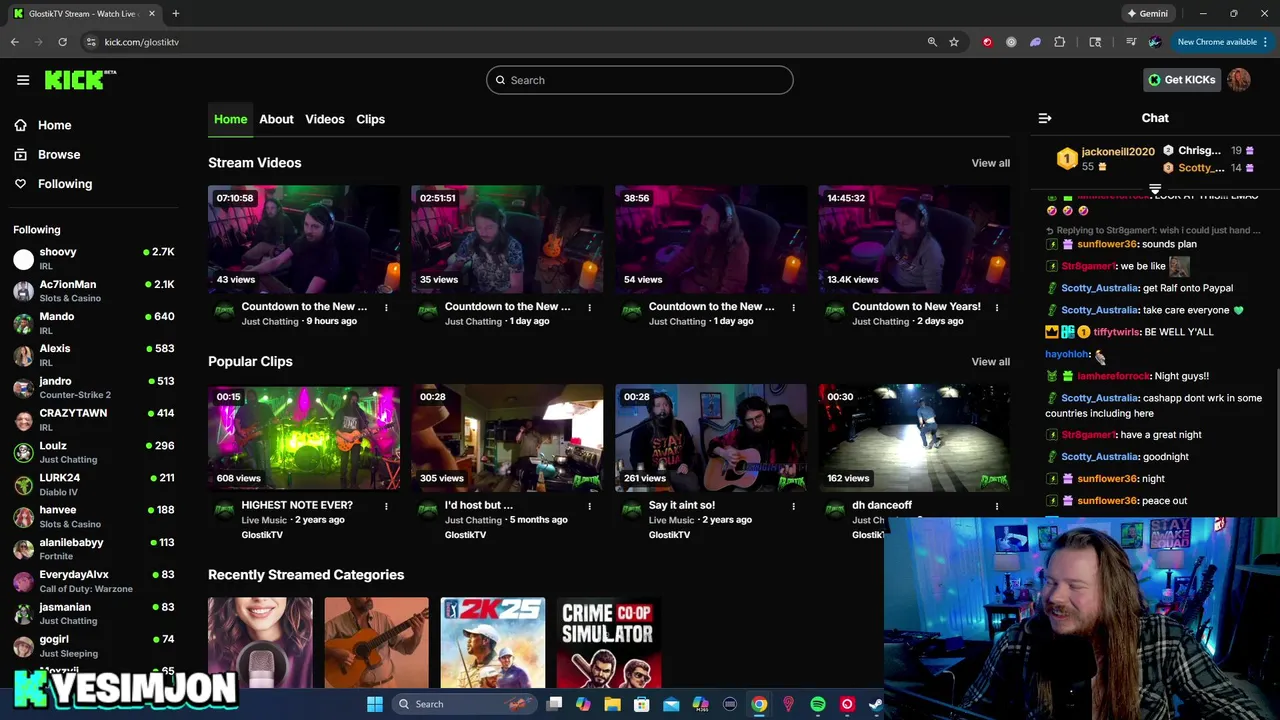The width and height of the screenshot is (1280, 720).
Task: Expand the chat leaderboard handle
Action: tap(1155, 189)
